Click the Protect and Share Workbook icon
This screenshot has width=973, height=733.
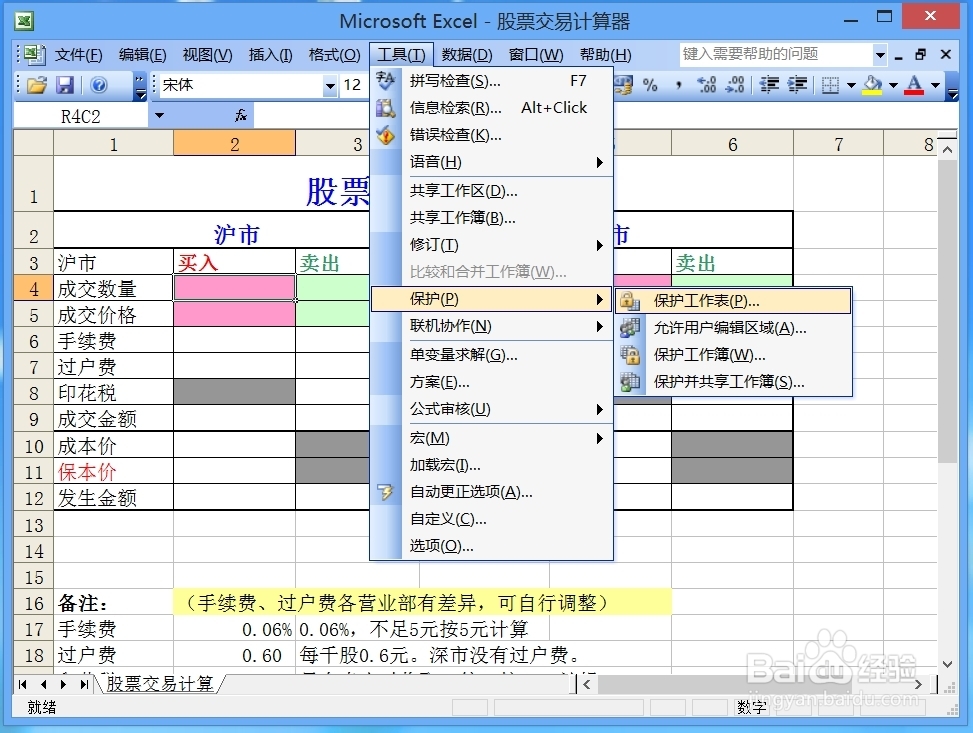630,382
